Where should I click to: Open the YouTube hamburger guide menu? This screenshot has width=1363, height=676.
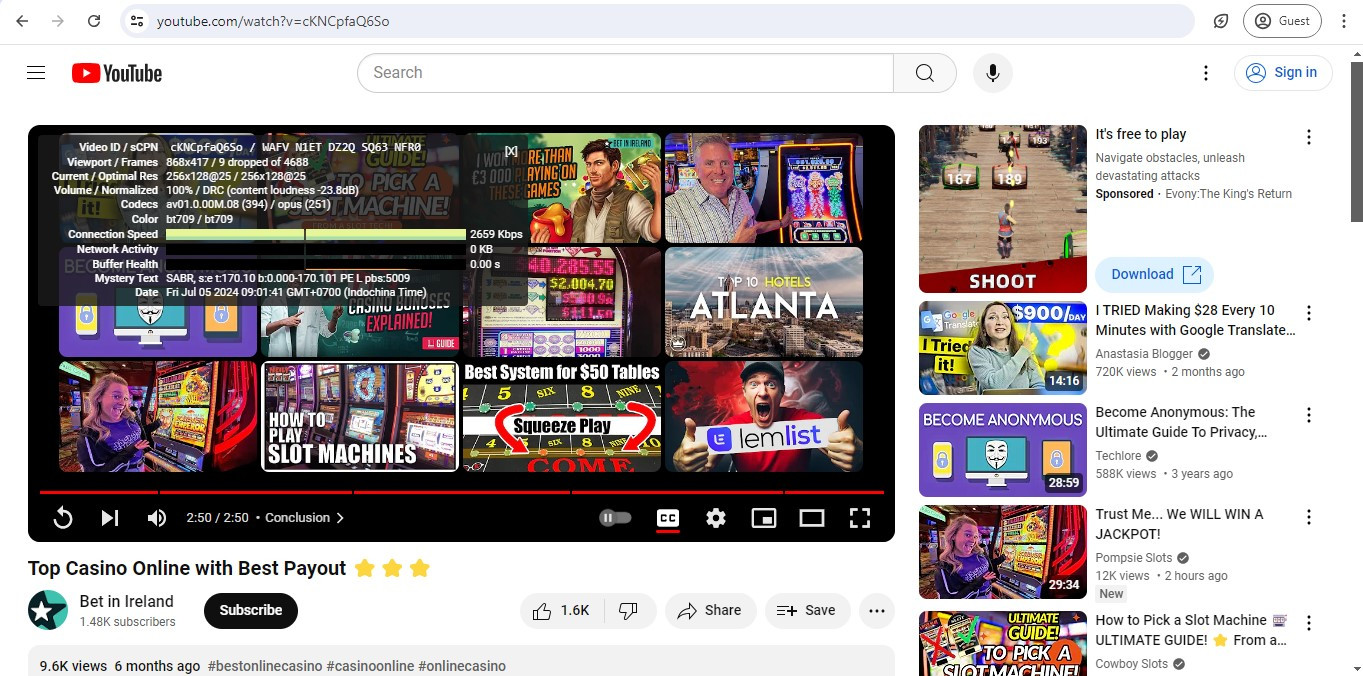coord(36,73)
